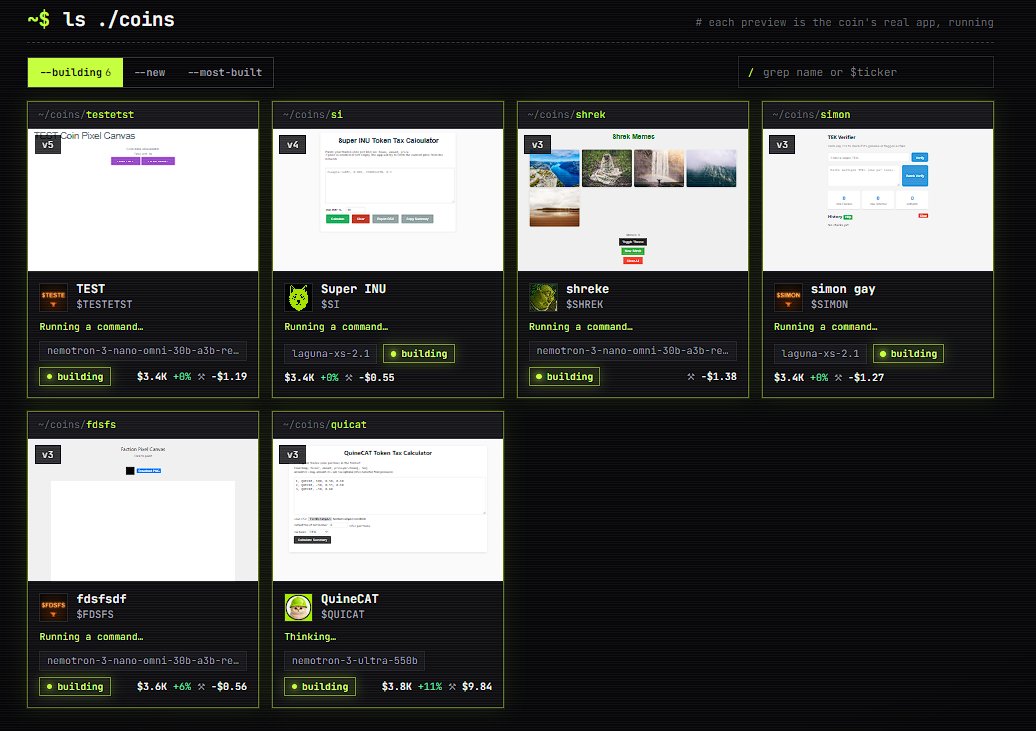Open the Super INU Token Tax Calculator preview
The image size is (1036, 731).
388,200
